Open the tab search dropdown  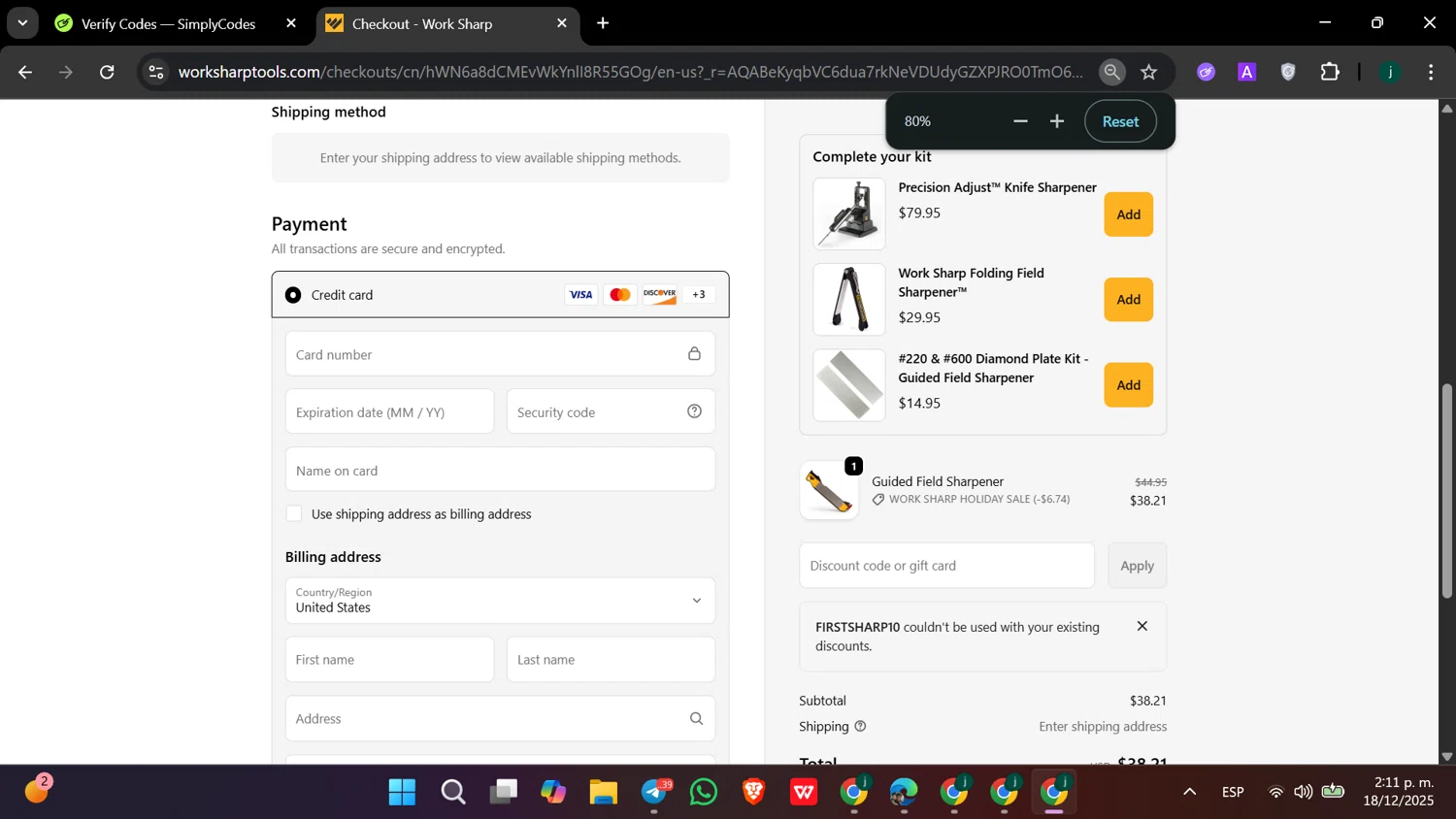coord(22,22)
